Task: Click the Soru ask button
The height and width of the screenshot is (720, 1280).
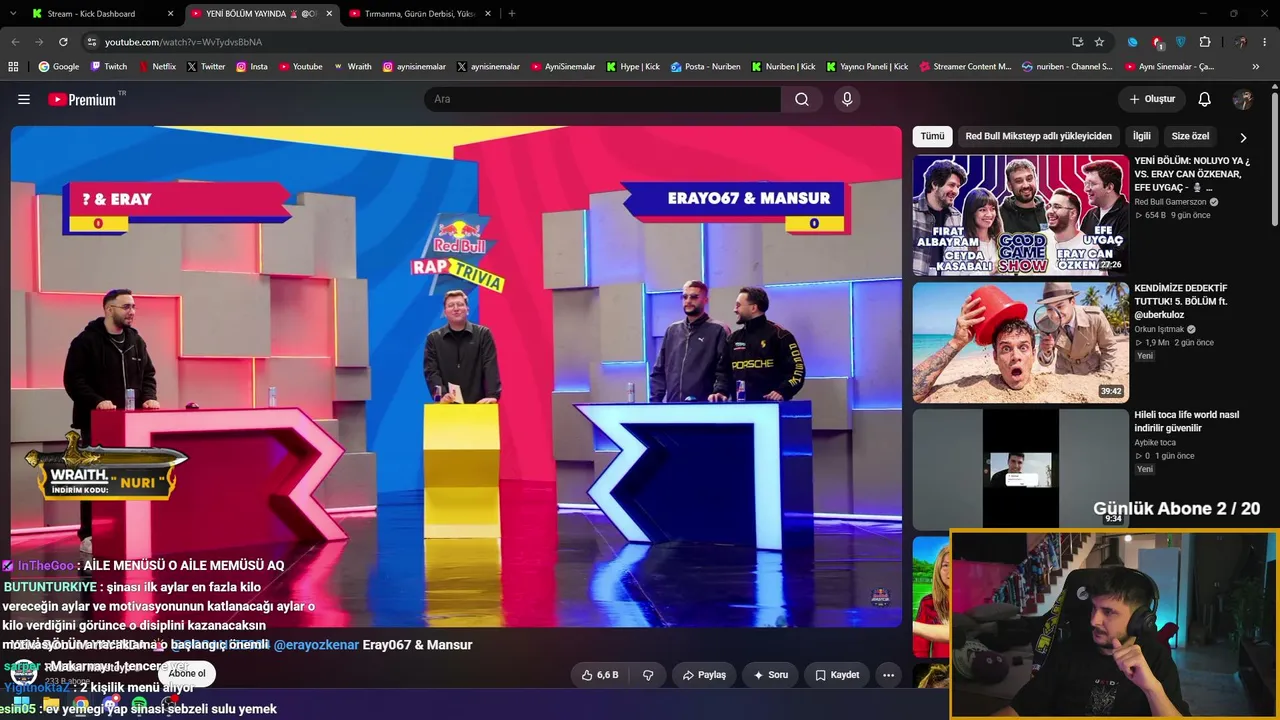Action: tap(770, 675)
